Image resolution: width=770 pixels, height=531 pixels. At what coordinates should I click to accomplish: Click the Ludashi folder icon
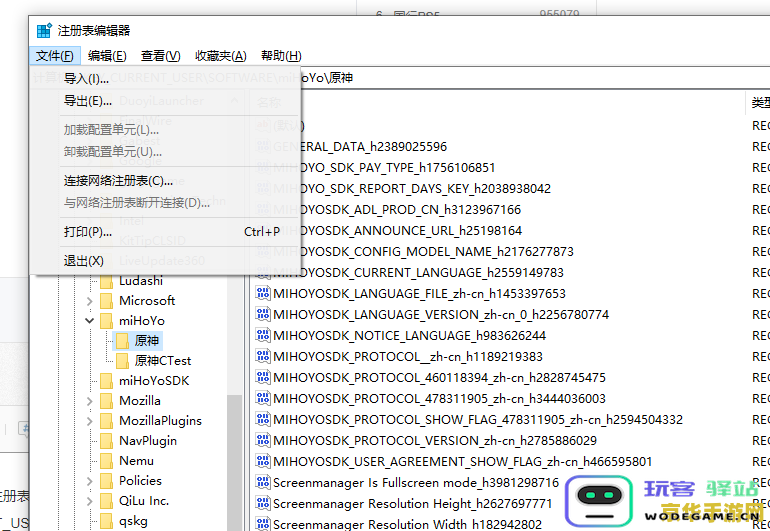tap(107, 281)
